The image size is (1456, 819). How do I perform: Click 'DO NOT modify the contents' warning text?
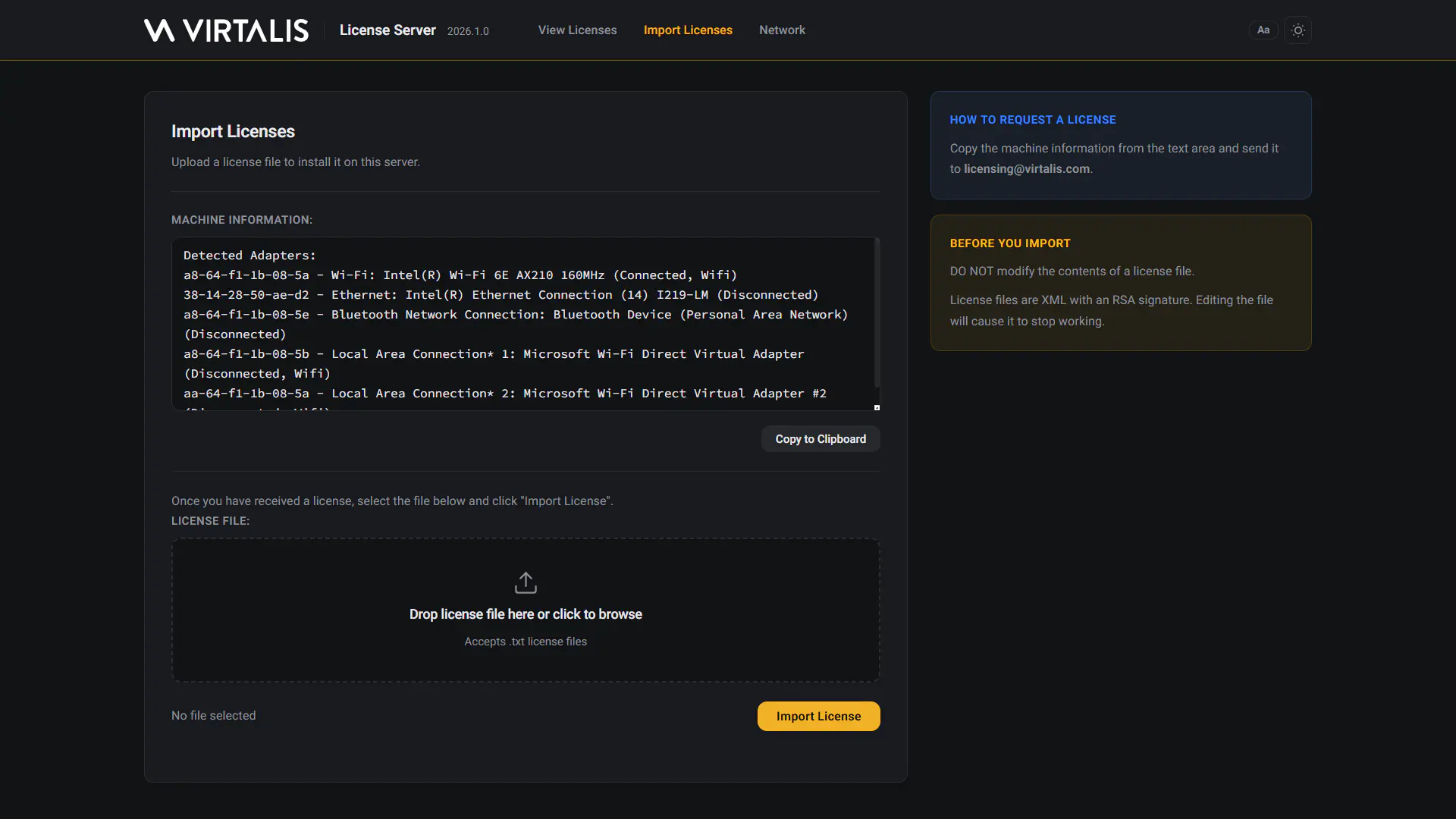[x=1072, y=271]
